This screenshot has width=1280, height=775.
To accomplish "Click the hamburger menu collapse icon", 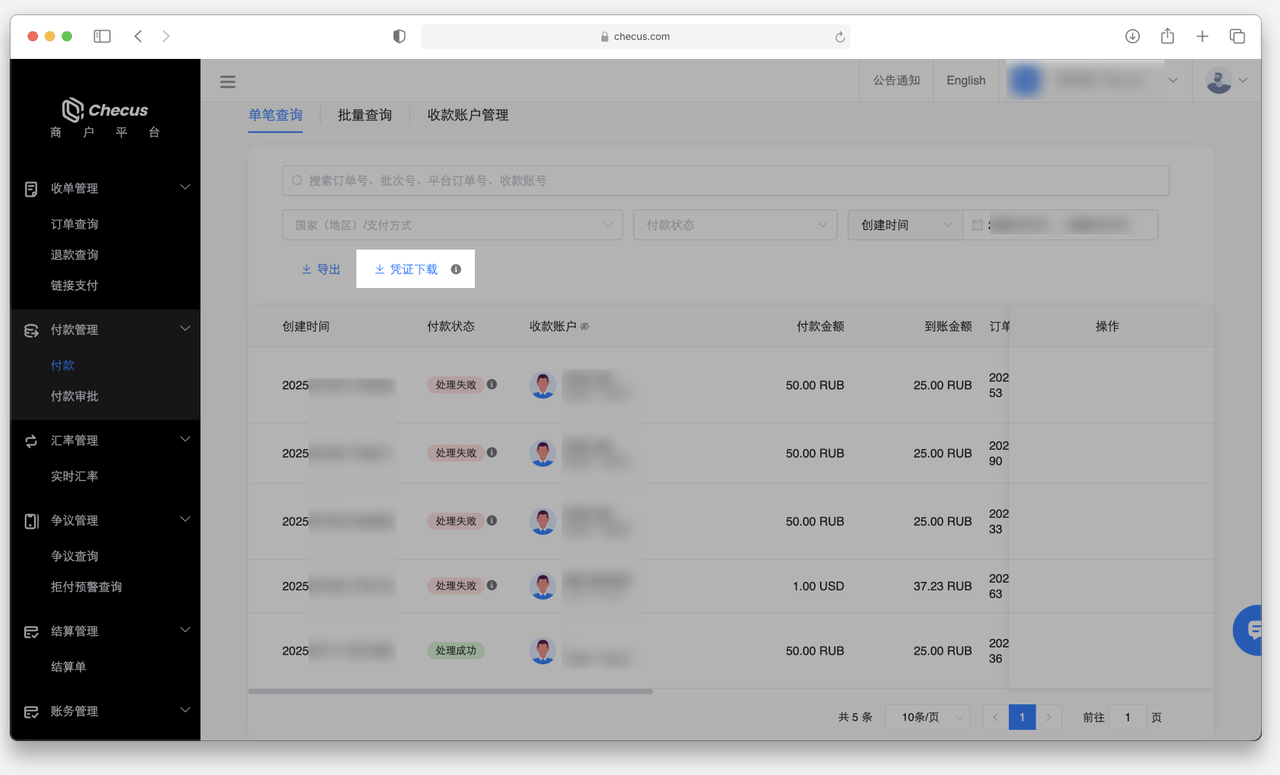I will 228,82.
